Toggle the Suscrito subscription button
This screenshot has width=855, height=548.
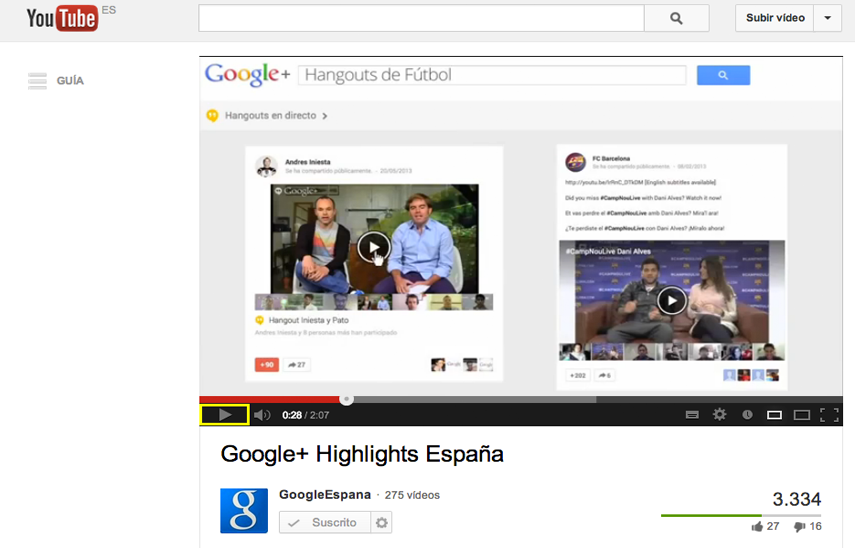(325, 522)
